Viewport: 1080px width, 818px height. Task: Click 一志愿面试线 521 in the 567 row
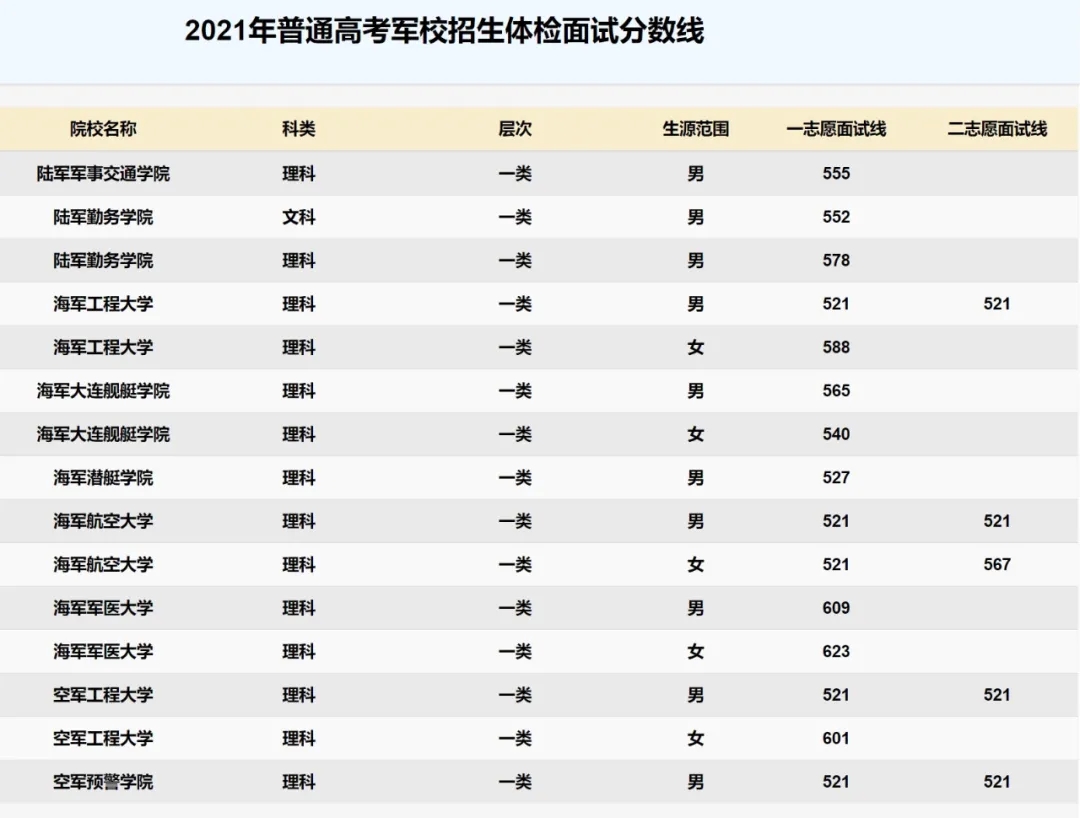836,565
